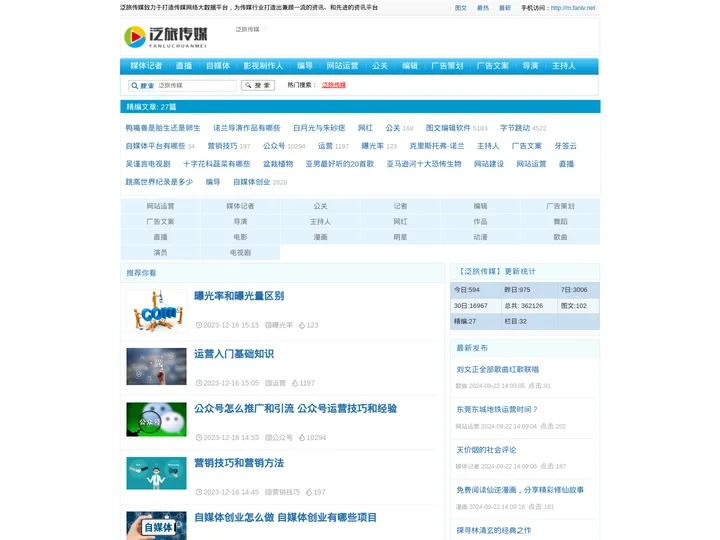Click the COM thumbnail of the 曝光率 article
This screenshot has width=720, height=540.
tap(156, 311)
